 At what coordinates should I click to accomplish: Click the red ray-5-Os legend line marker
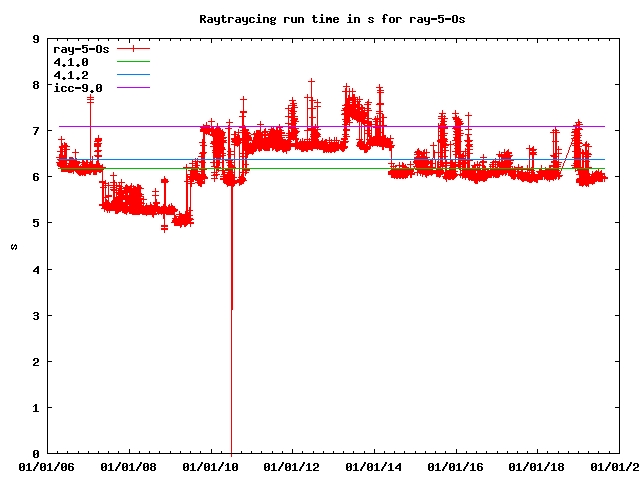point(132,48)
